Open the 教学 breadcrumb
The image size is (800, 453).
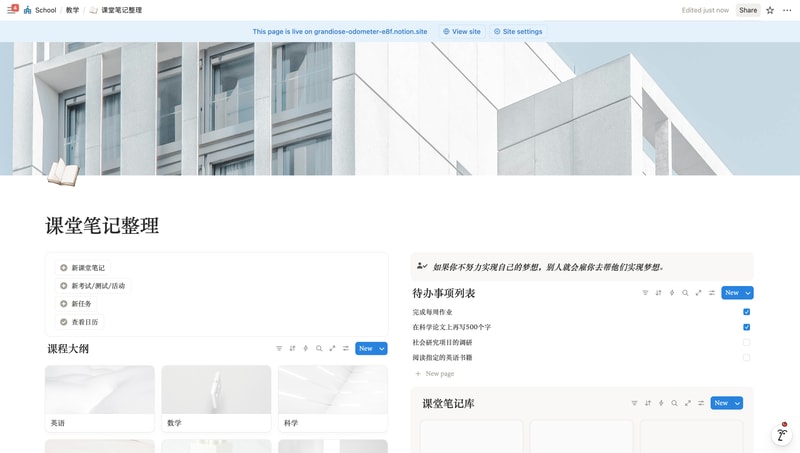pyautogui.click(x=72, y=10)
